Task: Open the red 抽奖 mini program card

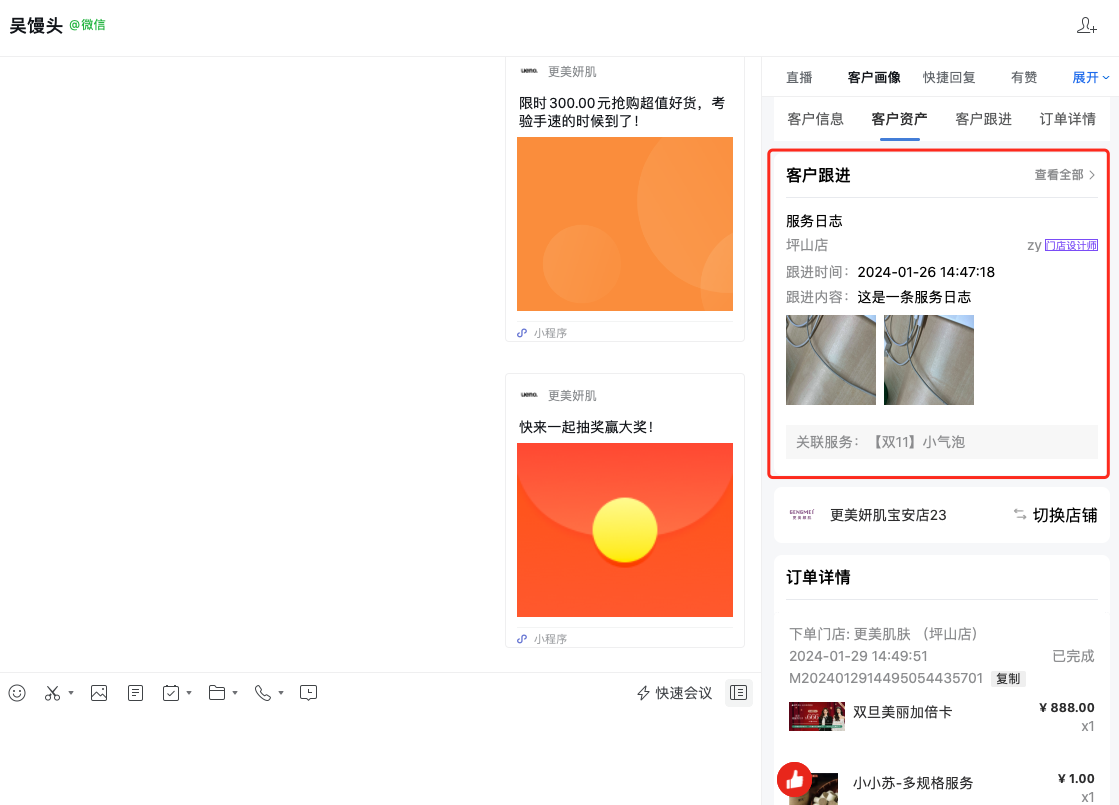Action: (x=624, y=510)
